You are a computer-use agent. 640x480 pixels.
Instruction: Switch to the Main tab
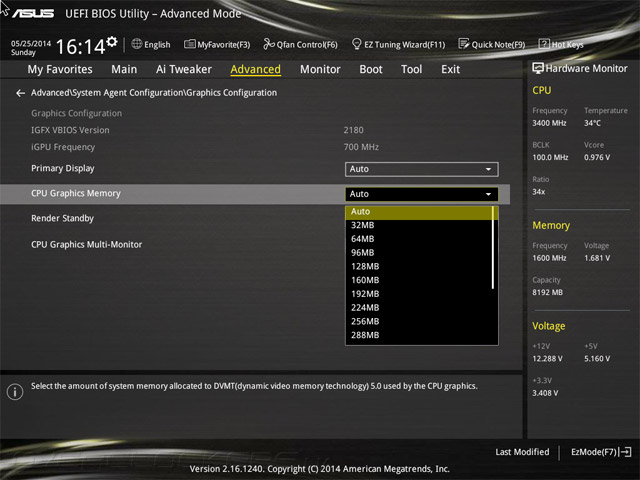click(x=124, y=69)
